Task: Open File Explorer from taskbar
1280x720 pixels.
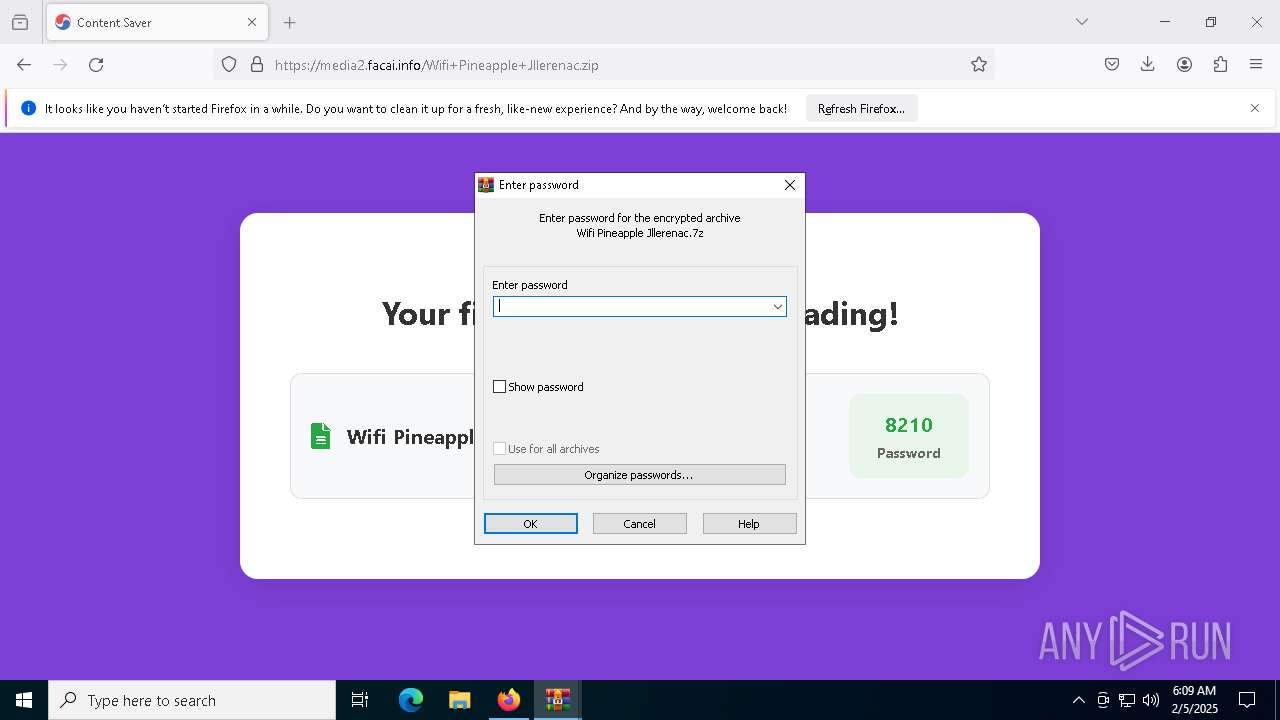Action: tap(459, 700)
